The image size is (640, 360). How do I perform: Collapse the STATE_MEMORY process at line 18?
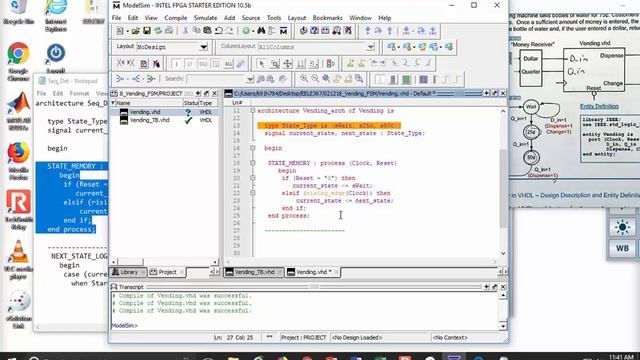pos(253,163)
